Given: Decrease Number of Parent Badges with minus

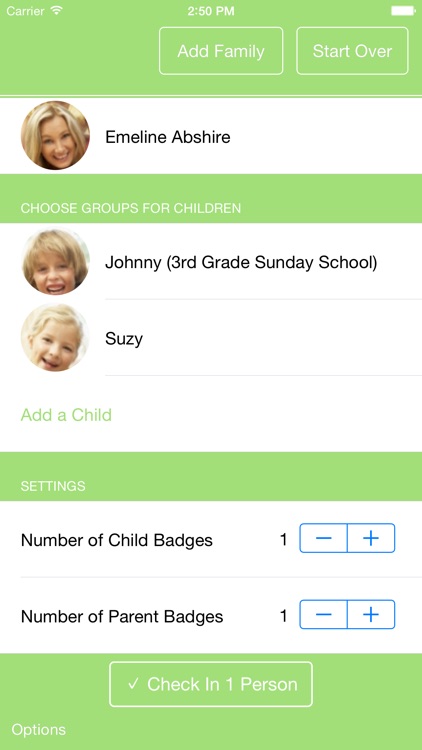Looking at the screenshot, I should [x=323, y=615].
